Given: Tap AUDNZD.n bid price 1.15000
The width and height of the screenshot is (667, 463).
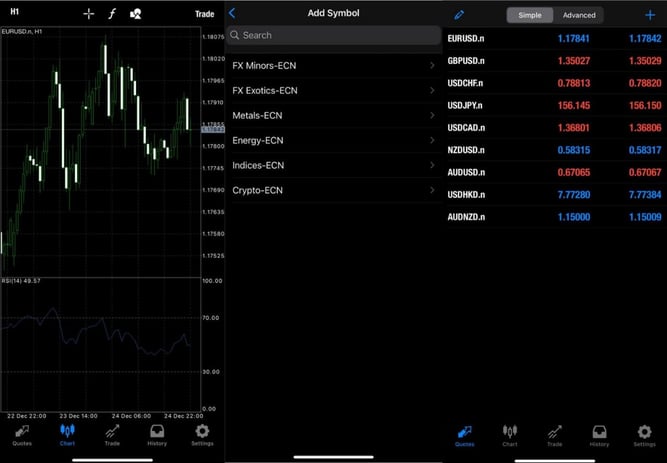Looking at the screenshot, I should pyautogui.click(x=573, y=217).
